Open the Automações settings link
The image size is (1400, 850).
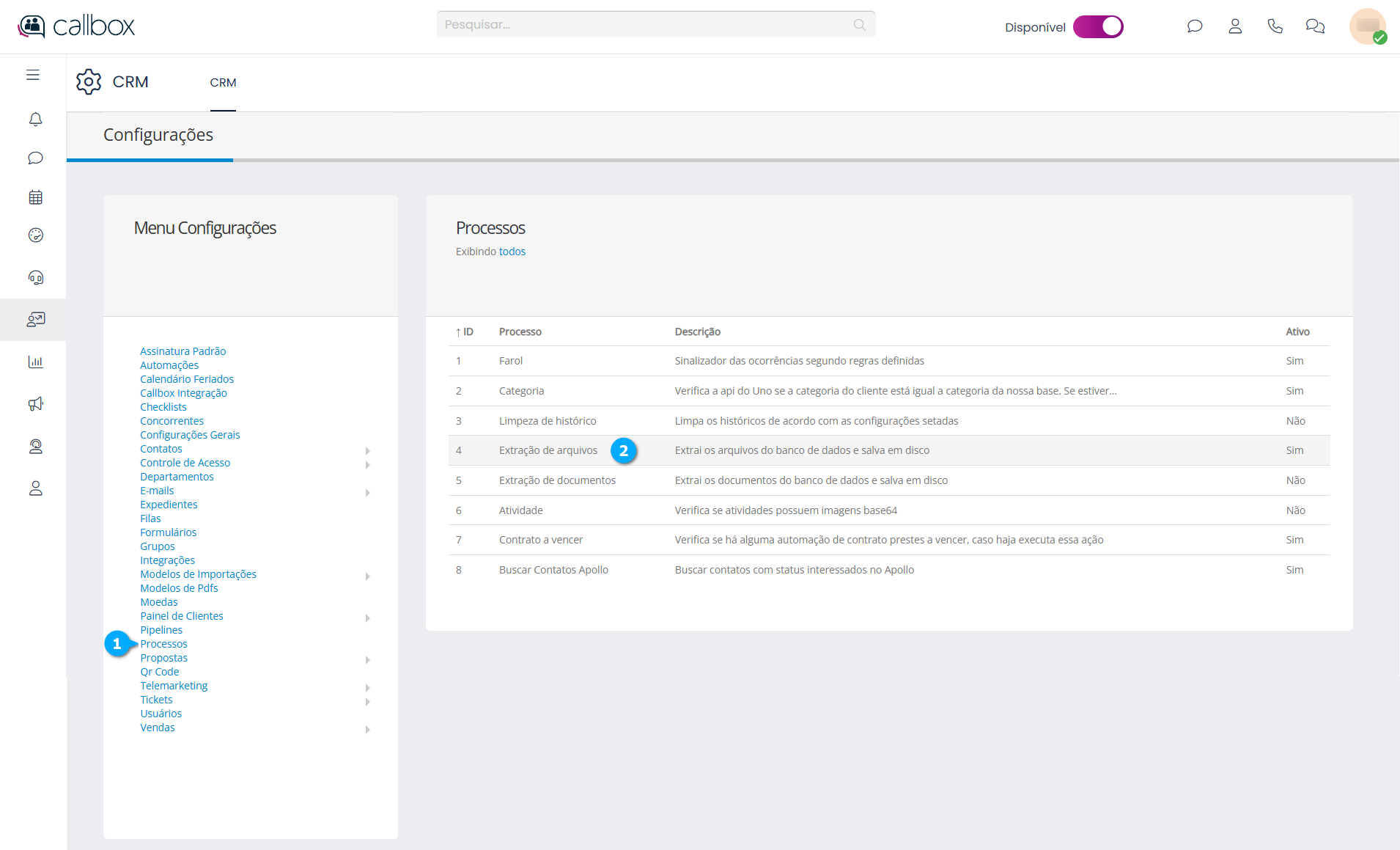pos(169,365)
